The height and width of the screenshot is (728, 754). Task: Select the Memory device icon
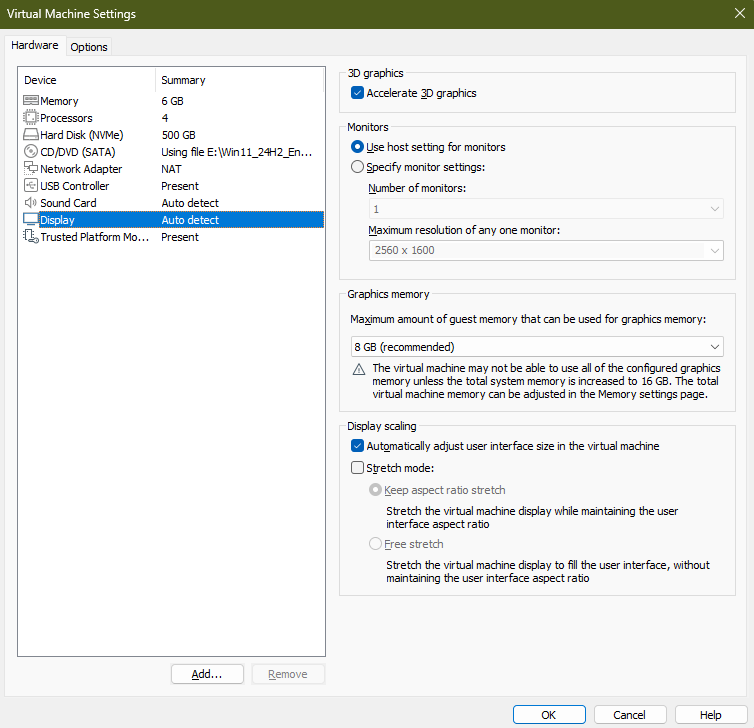(x=30, y=101)
